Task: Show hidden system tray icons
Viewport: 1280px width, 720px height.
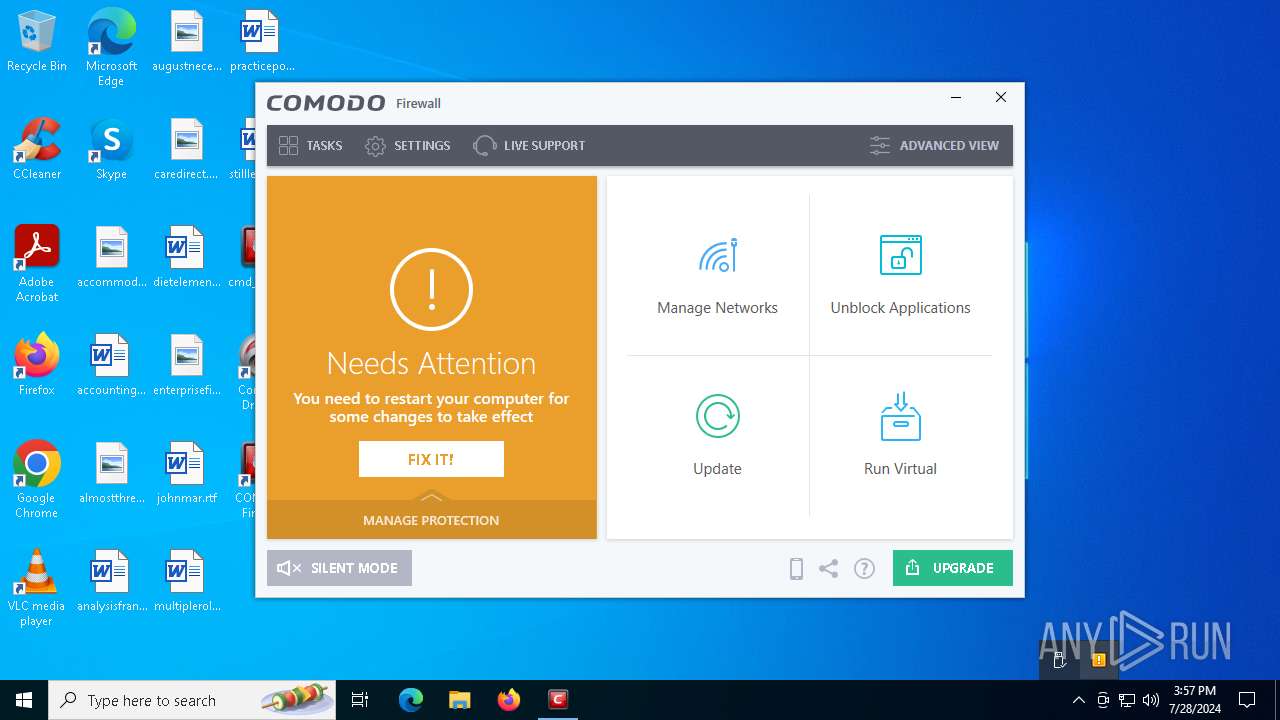Action: 1078,700
